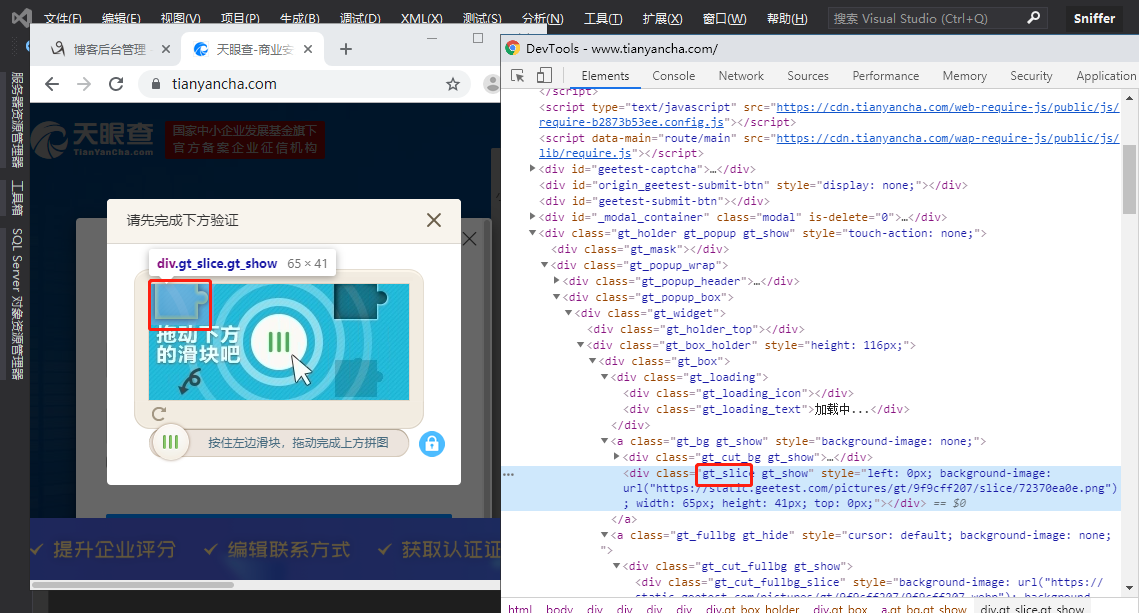Click the captcha puzzle slice piece
This screenshot has width=1139, height=613.
click(x=179, y=304)
